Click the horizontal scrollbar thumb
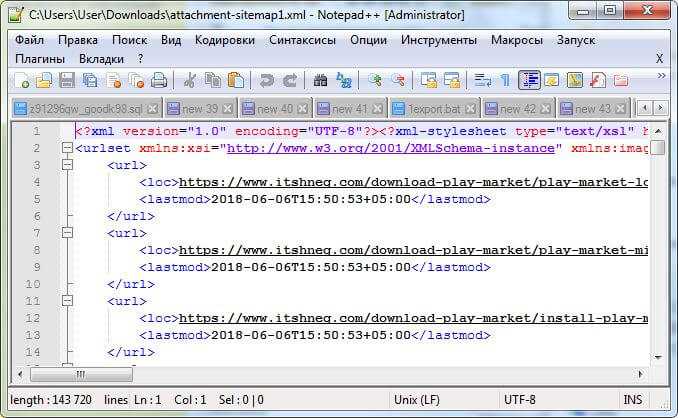 tap(81, 374)
